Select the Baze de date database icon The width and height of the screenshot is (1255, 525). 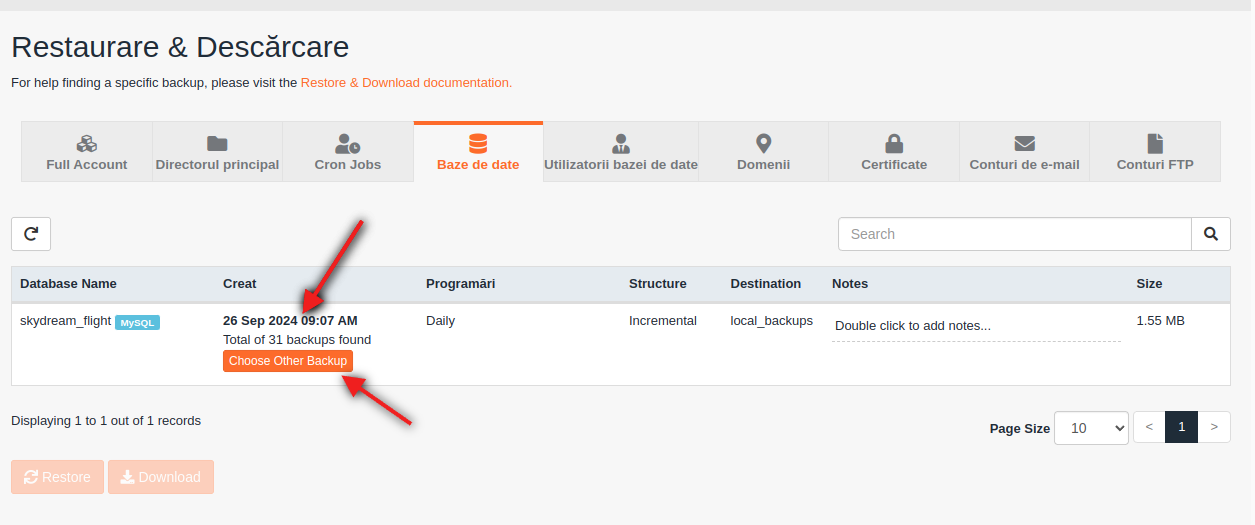(x=478, y=144)
